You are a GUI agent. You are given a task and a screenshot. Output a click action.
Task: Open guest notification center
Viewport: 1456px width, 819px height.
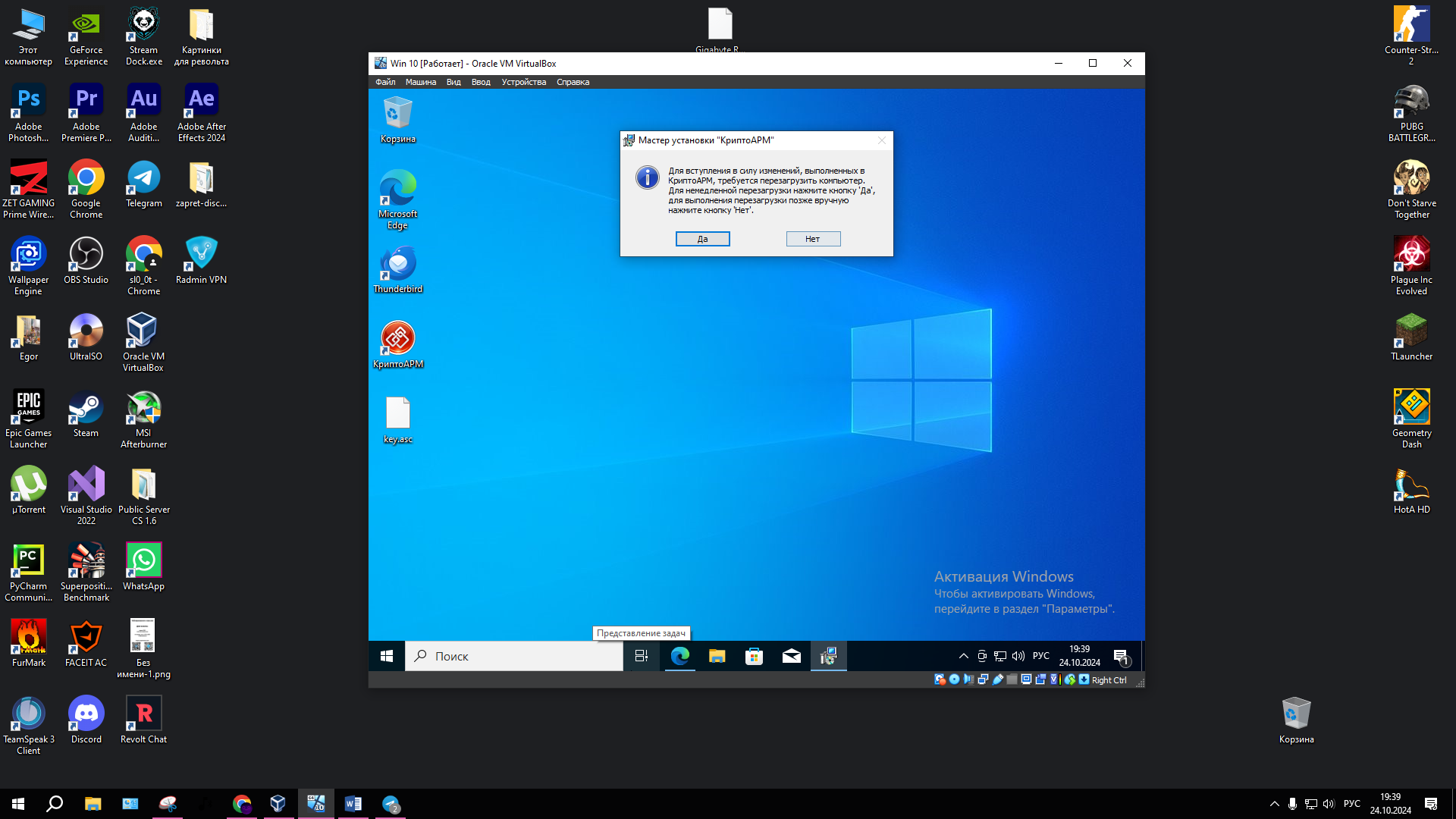[x=1122, y=657]
